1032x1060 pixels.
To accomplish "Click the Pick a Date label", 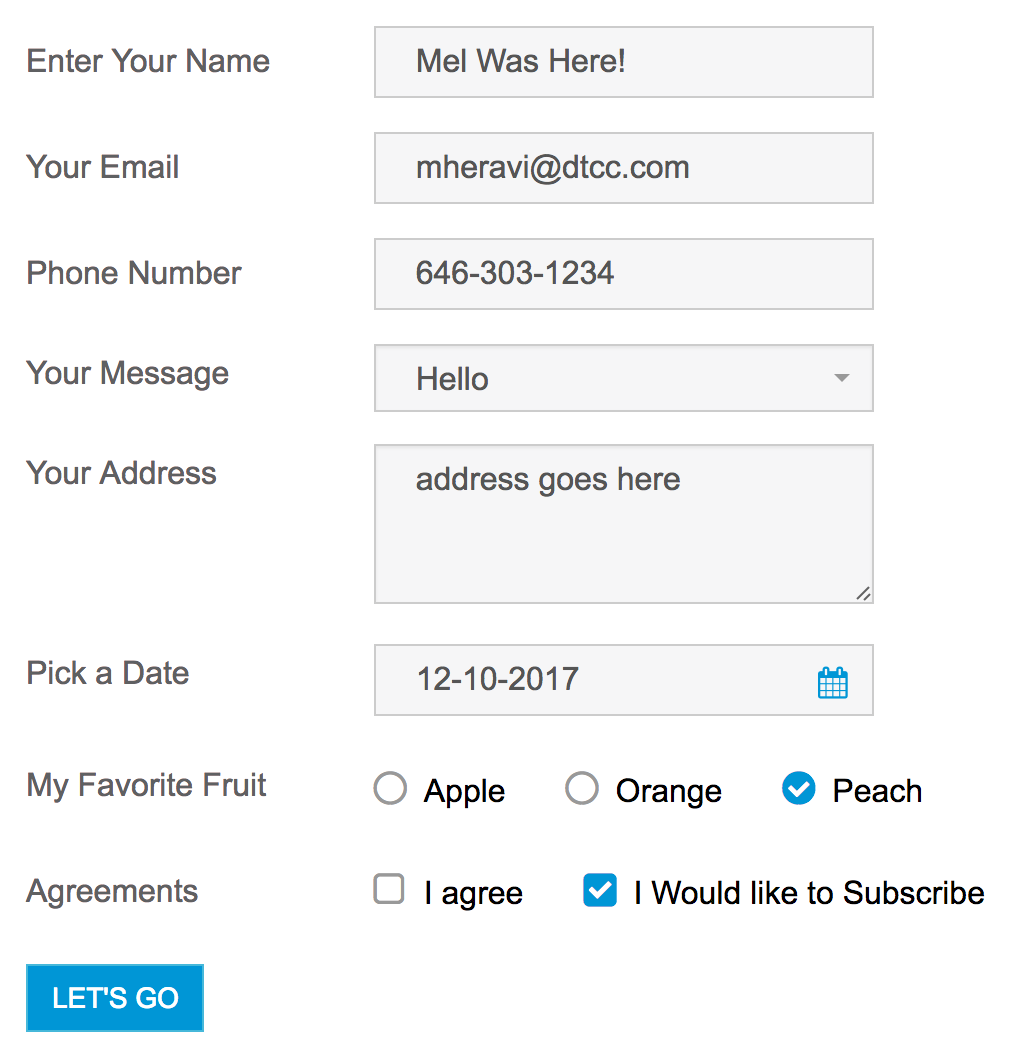I will click(x=107, y=673).
